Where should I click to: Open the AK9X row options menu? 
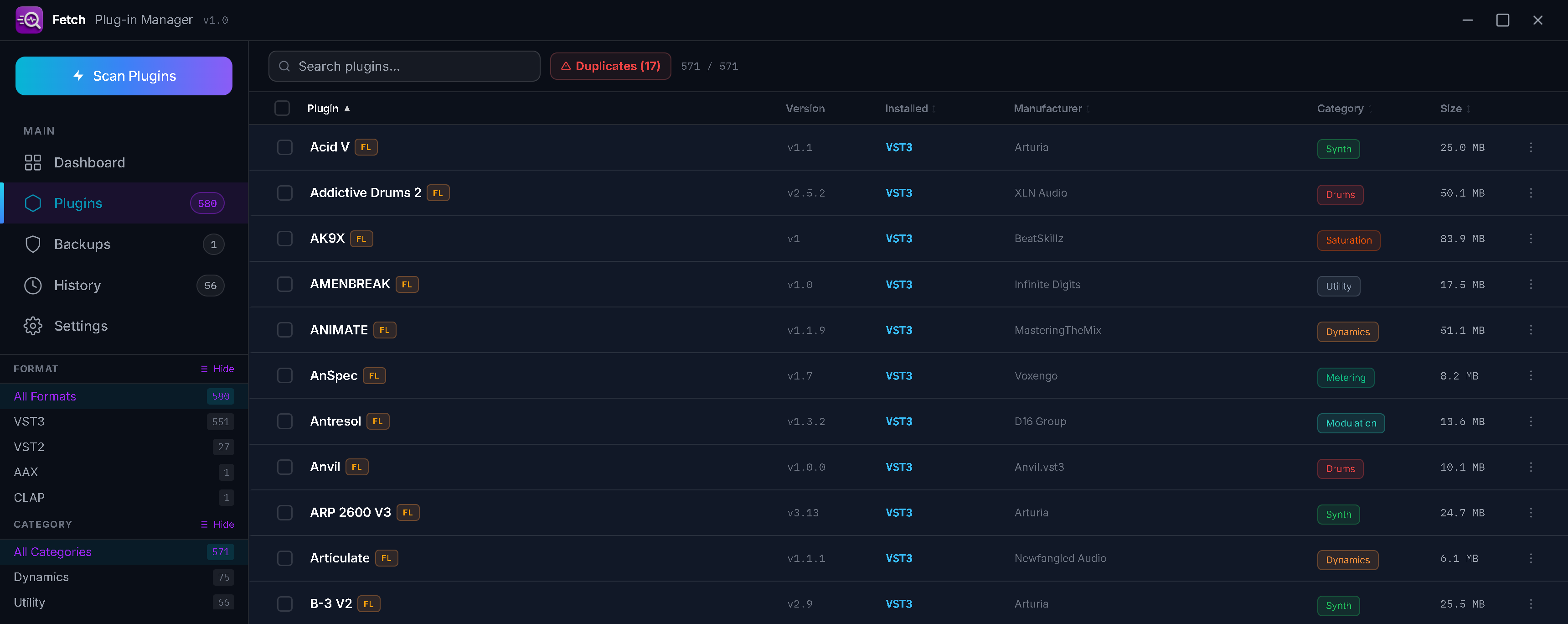click(x=1531, y=239)
